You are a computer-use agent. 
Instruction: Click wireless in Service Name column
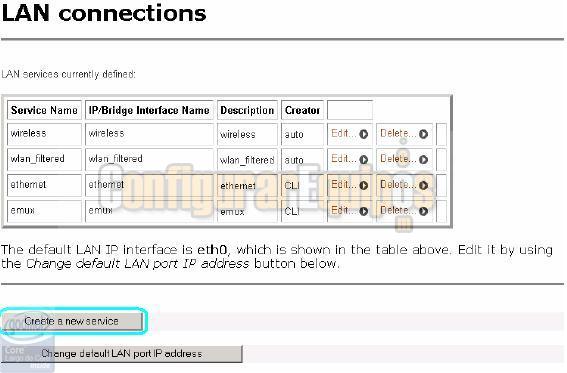29,133
